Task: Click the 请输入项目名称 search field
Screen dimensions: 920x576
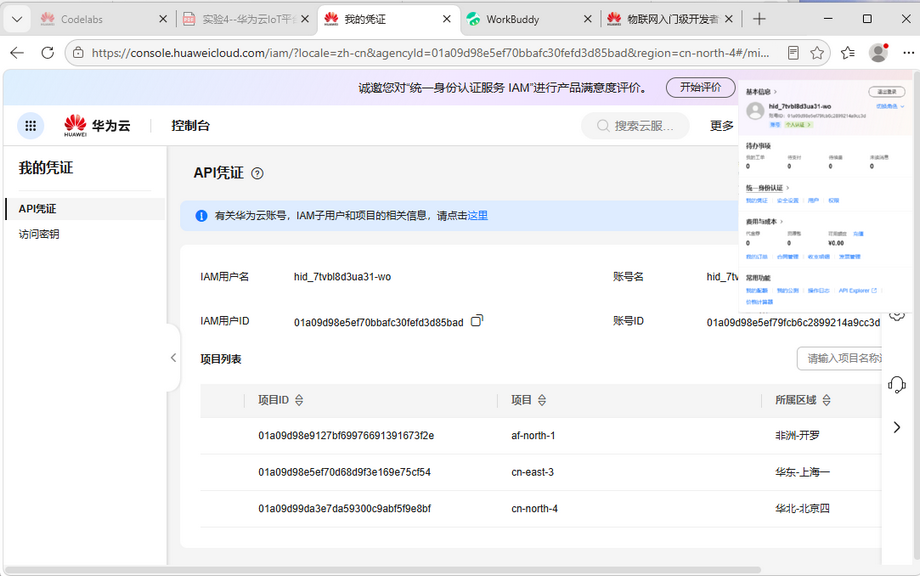Action: click(x=840, y=358)
